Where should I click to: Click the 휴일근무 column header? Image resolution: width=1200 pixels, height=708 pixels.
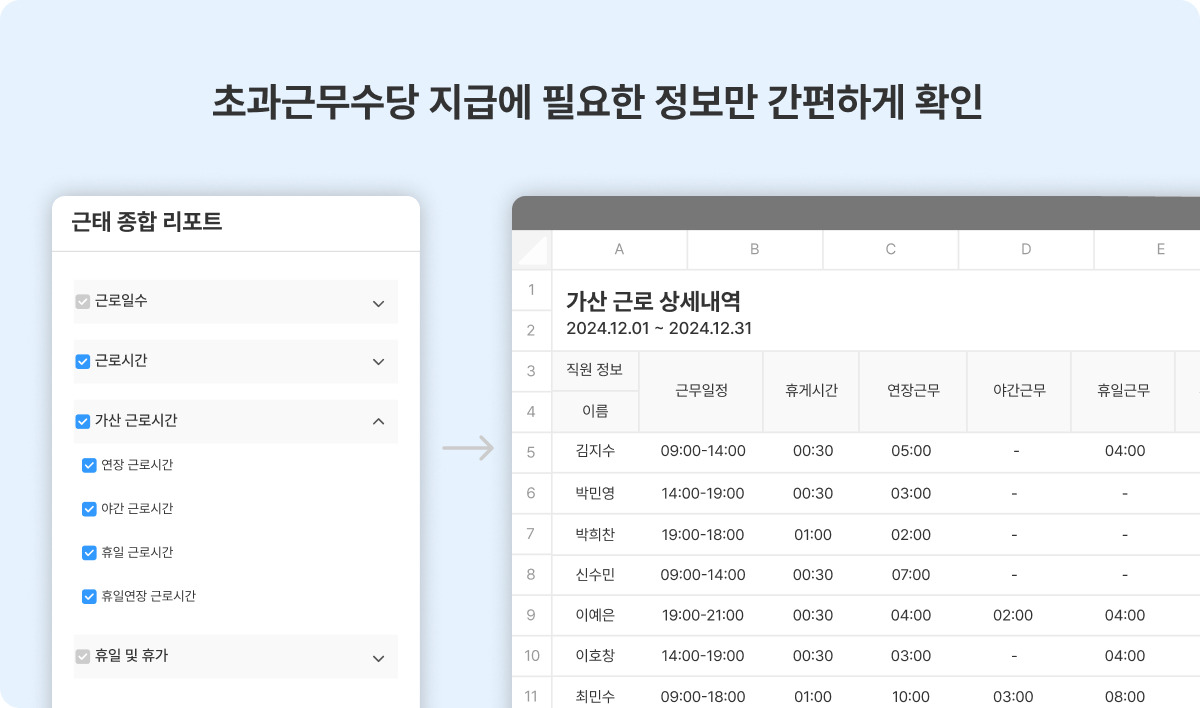point(1123,391)
